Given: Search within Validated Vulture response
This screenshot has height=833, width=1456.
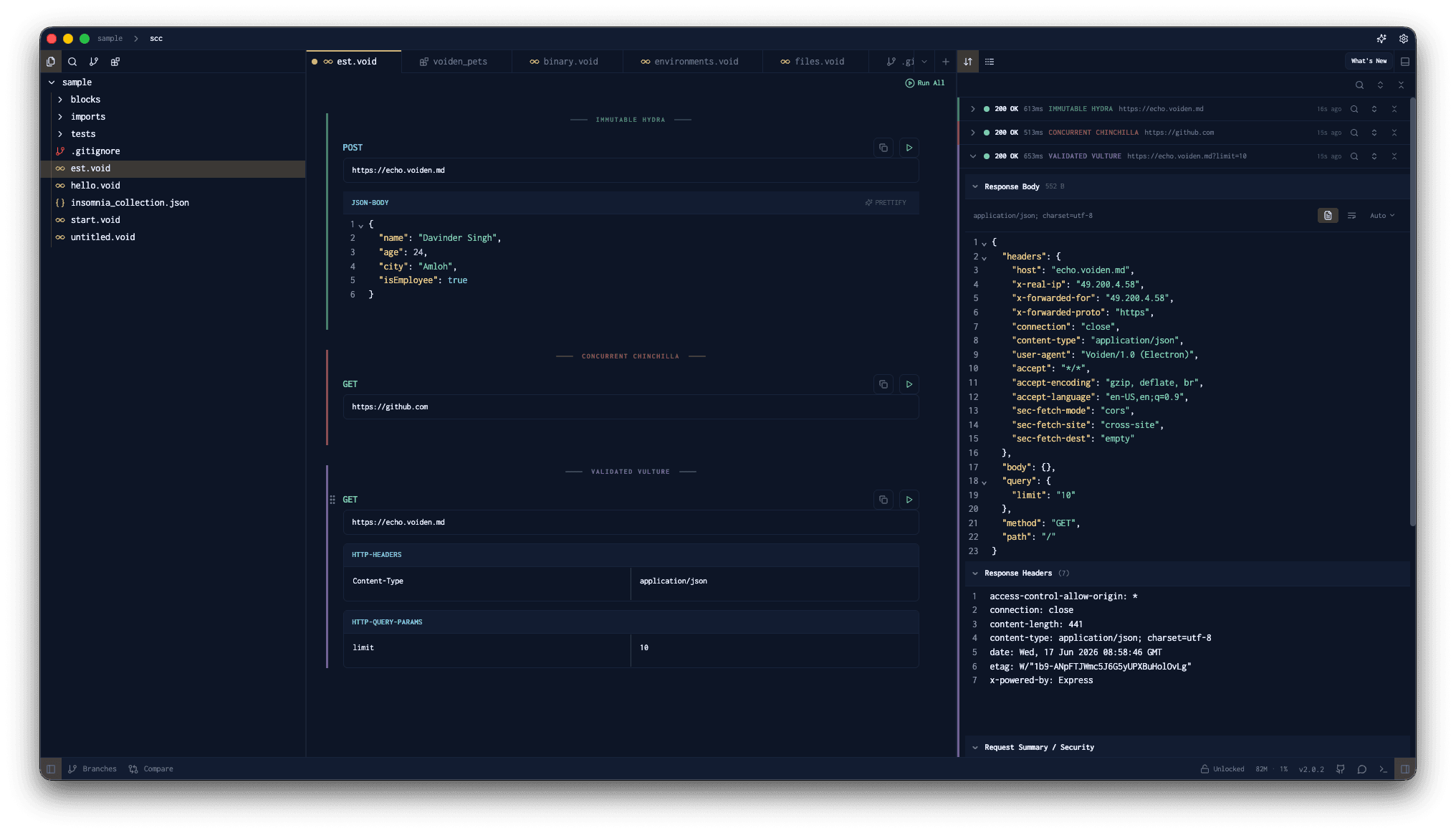Looking at the screenshot, I should pyautogui.click(x=1354, y=156).
